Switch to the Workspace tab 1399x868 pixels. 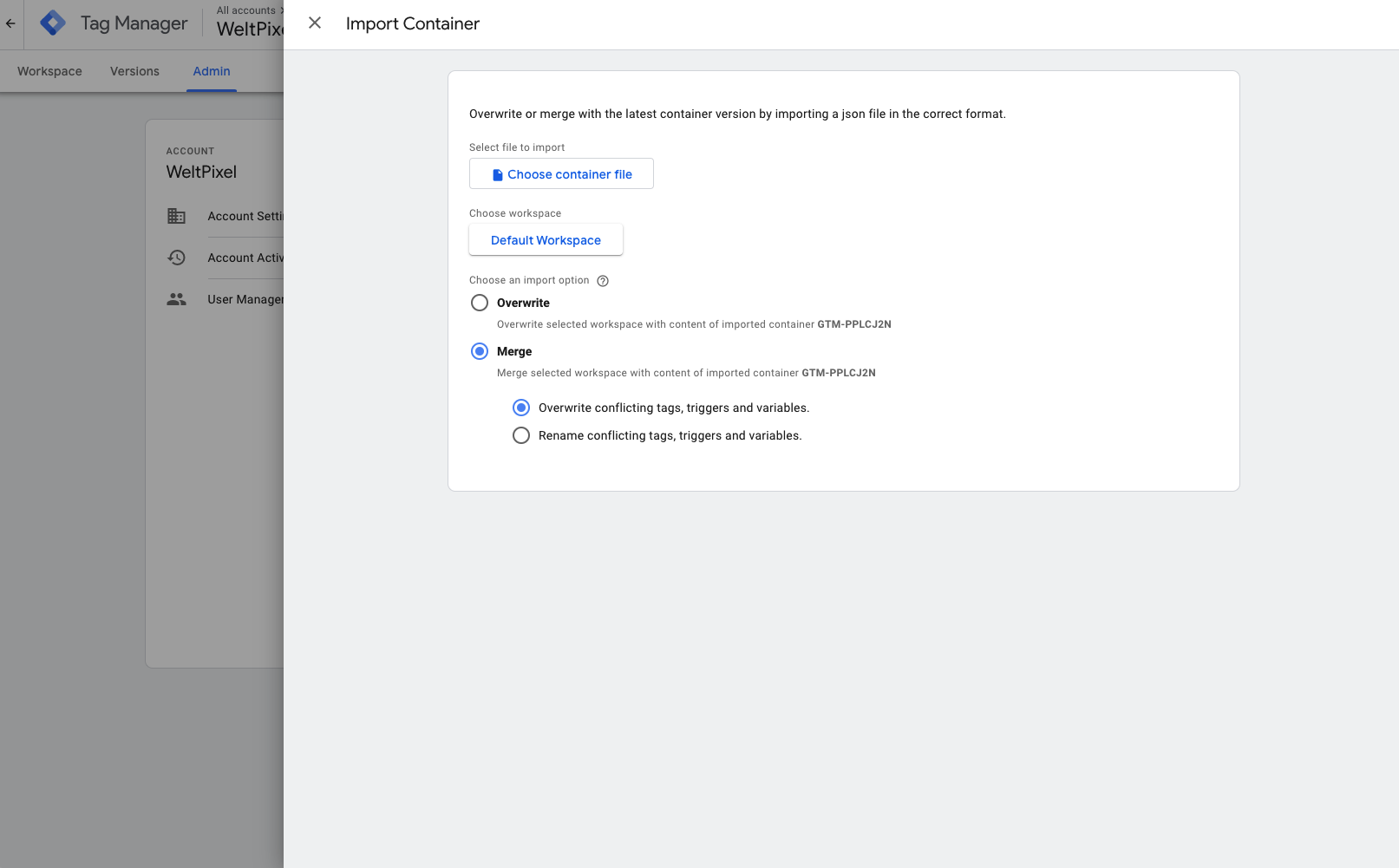[x=49, y=71]
